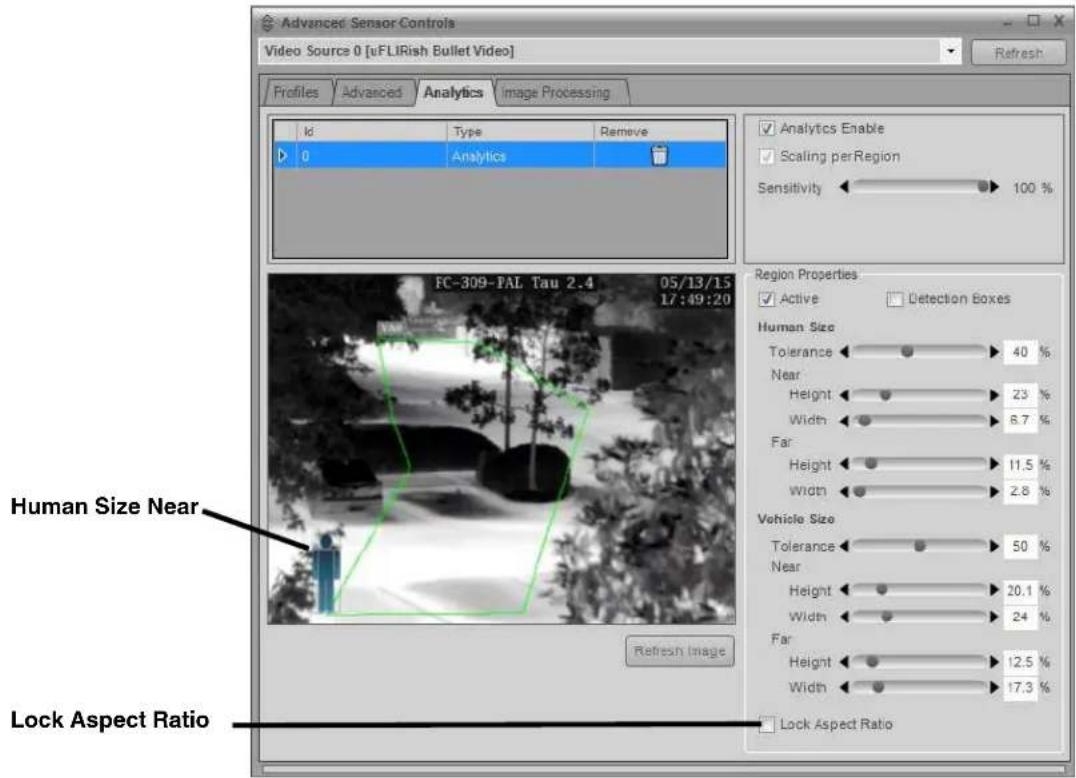Click the Advanced Sensor Controls title icon

268,23
